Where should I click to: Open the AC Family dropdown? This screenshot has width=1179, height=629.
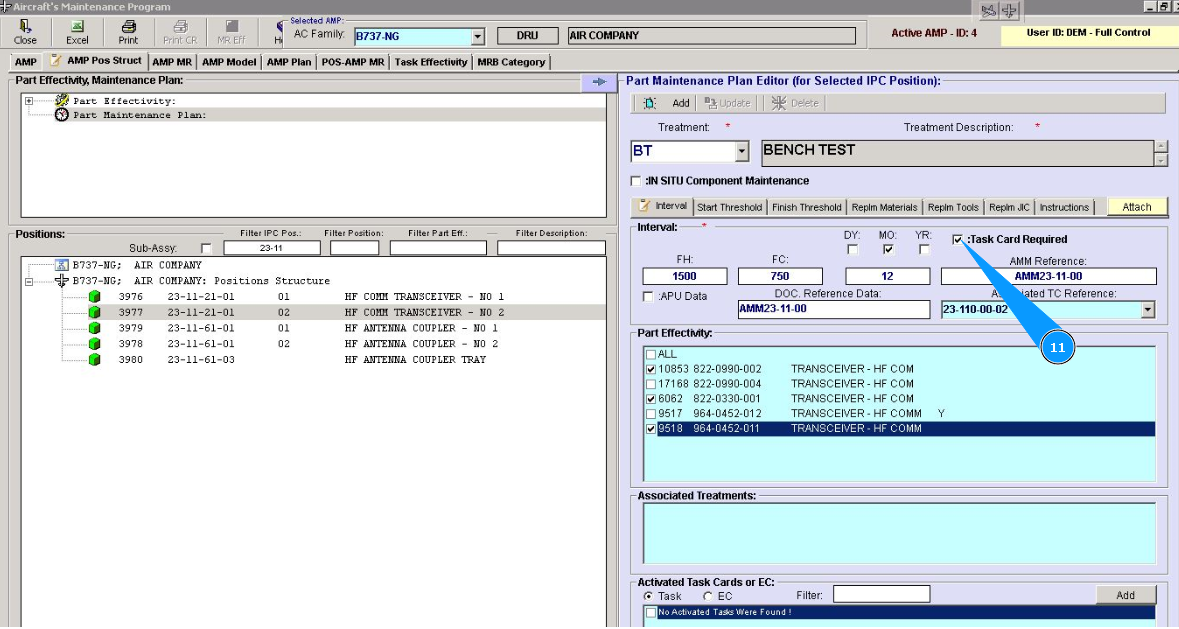coord(477,36)
